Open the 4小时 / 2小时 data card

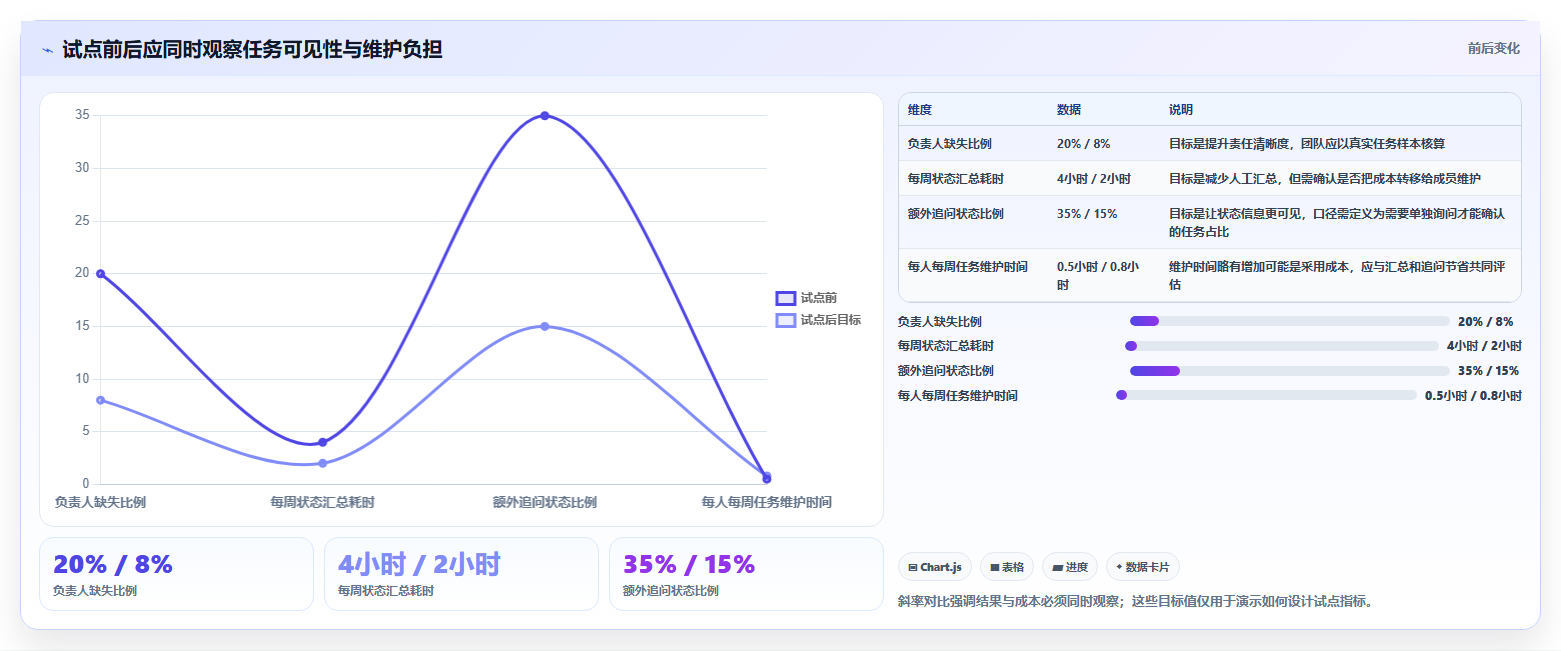click(461, 574)
